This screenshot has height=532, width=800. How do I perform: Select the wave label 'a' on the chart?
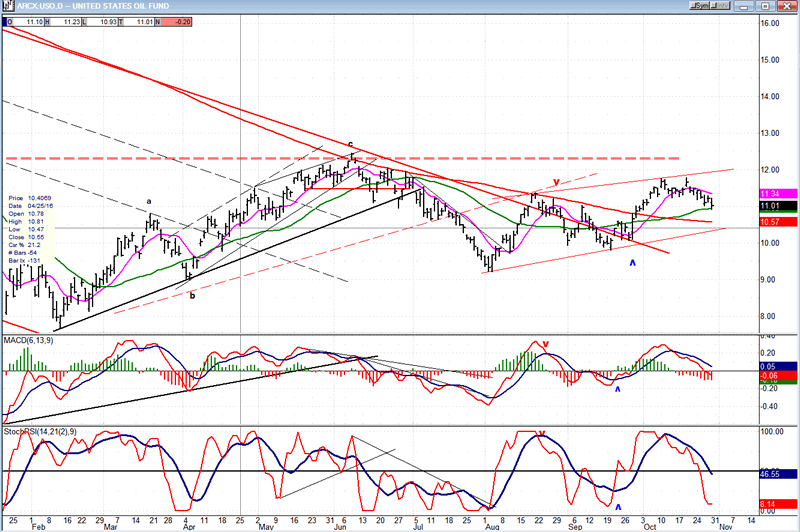coord(150,203)
